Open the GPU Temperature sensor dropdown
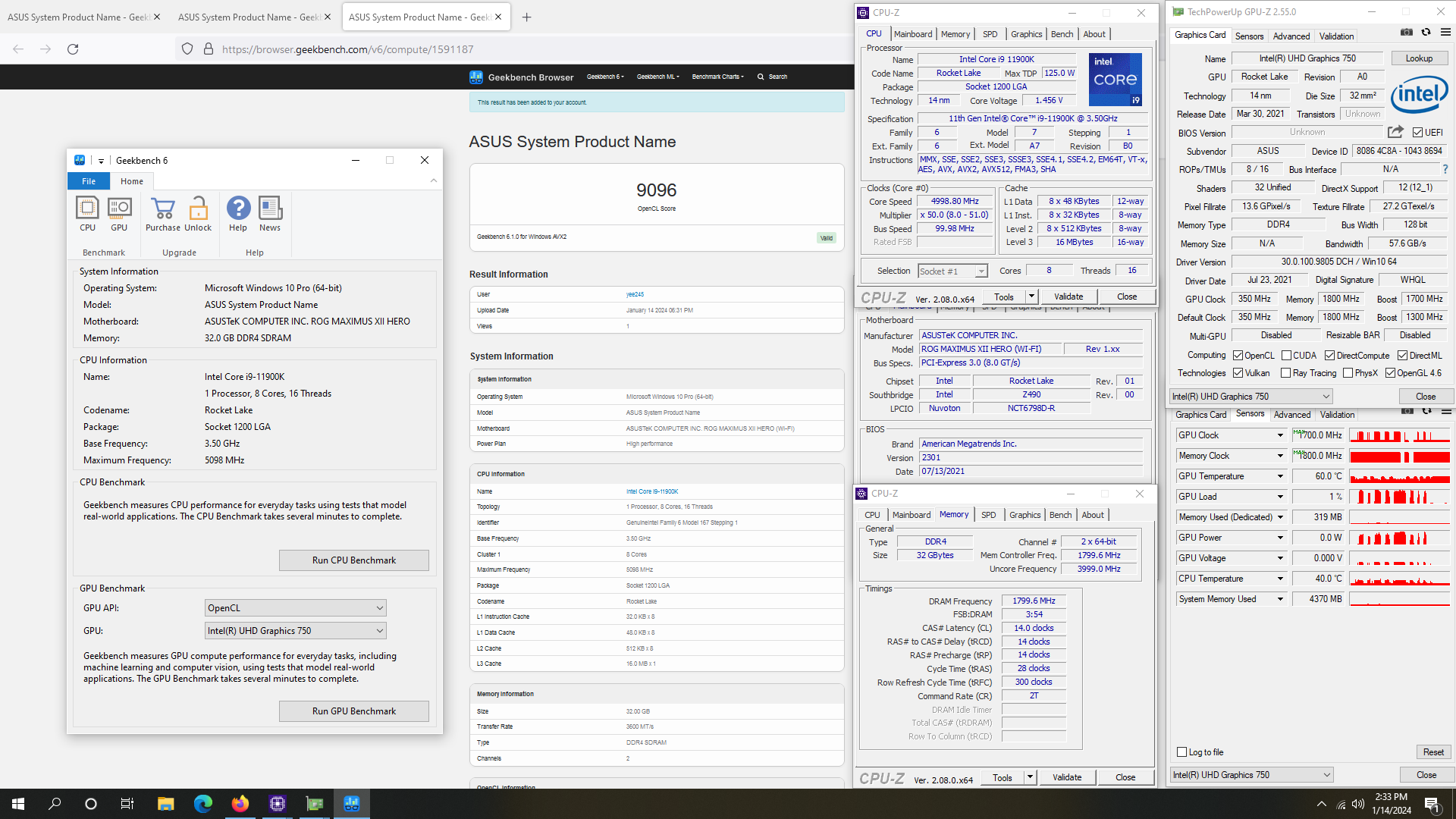Viewport: 1456px width, 819px height. pyautogui.click(x=1280, y=476)
